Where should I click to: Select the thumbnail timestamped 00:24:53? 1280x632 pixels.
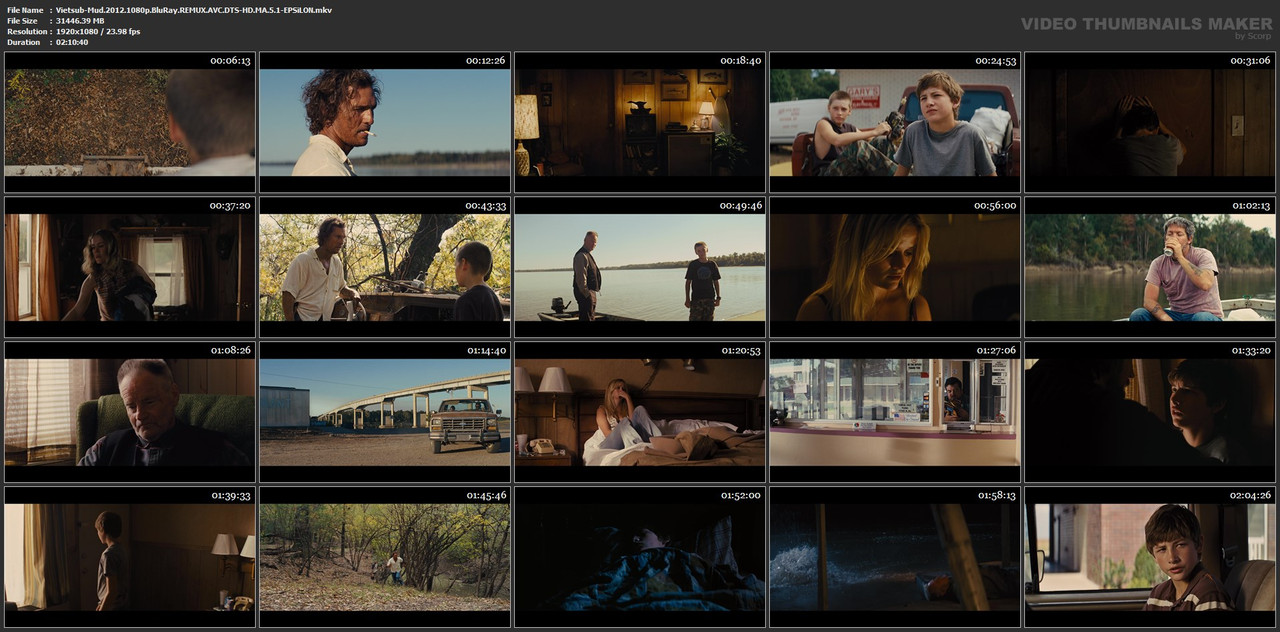pyautogui.click(x=895, y=122)
